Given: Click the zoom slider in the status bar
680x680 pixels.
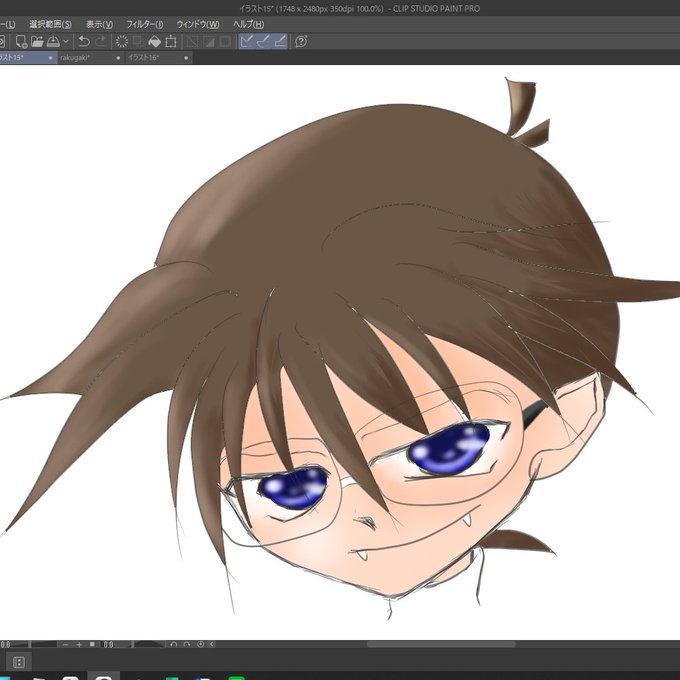Looking at the screenshot, I should point(35,644).
